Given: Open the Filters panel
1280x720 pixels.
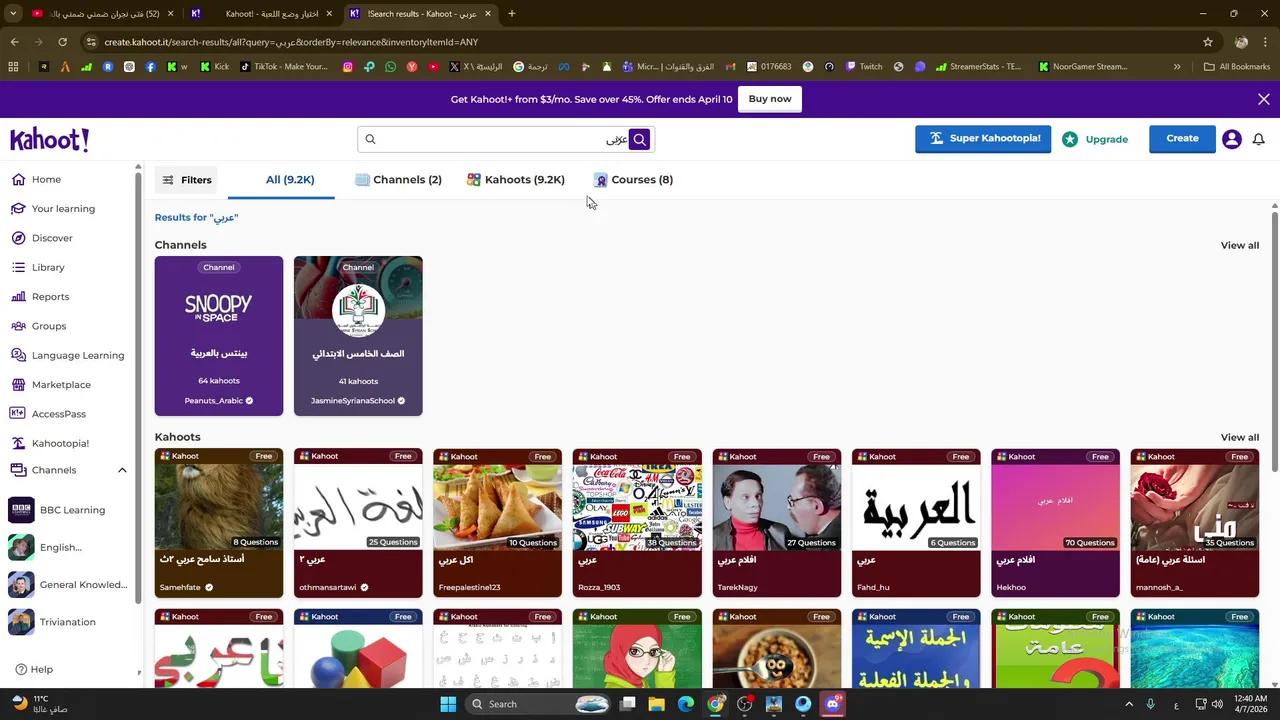Looking at the screenshot, I should pyautogui.click(x=186, y=180).
